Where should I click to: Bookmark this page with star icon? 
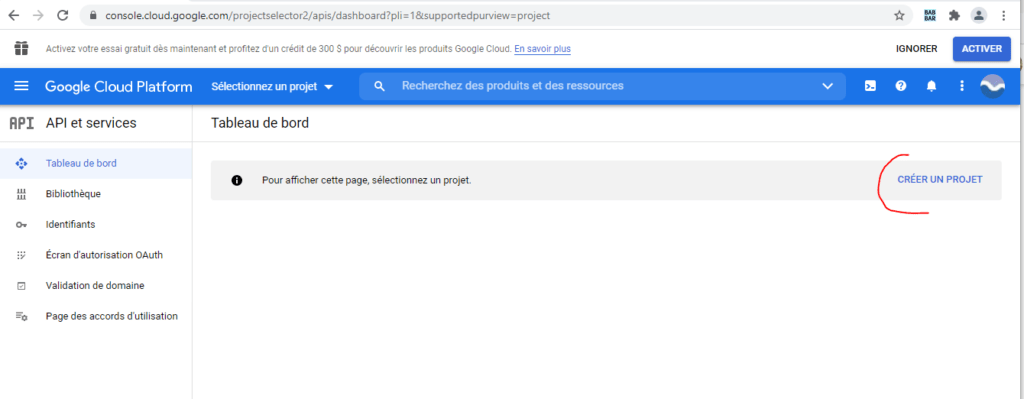(x=899, y=16)
